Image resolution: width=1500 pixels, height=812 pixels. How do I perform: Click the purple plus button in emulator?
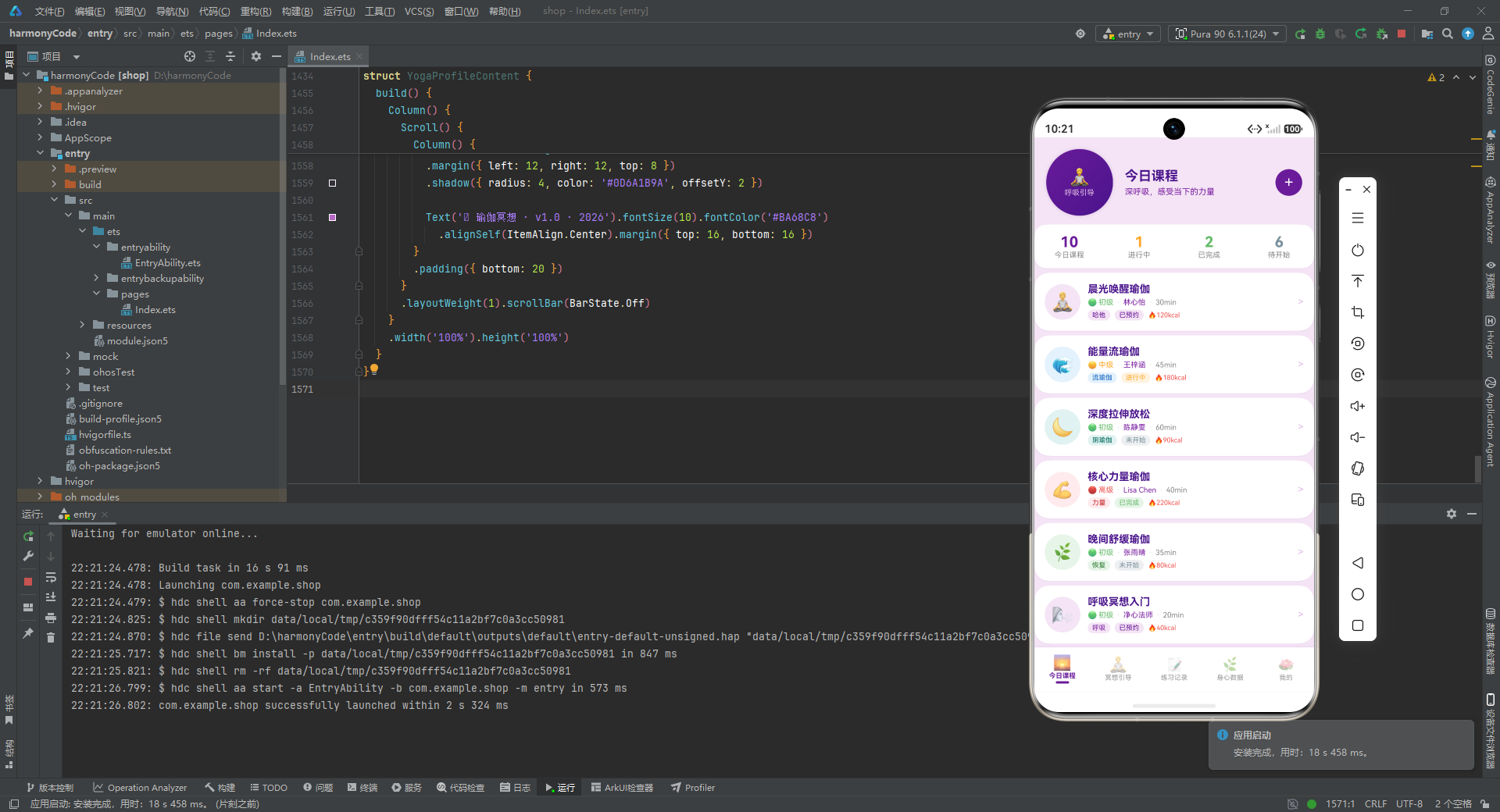tap(1288, 183)
